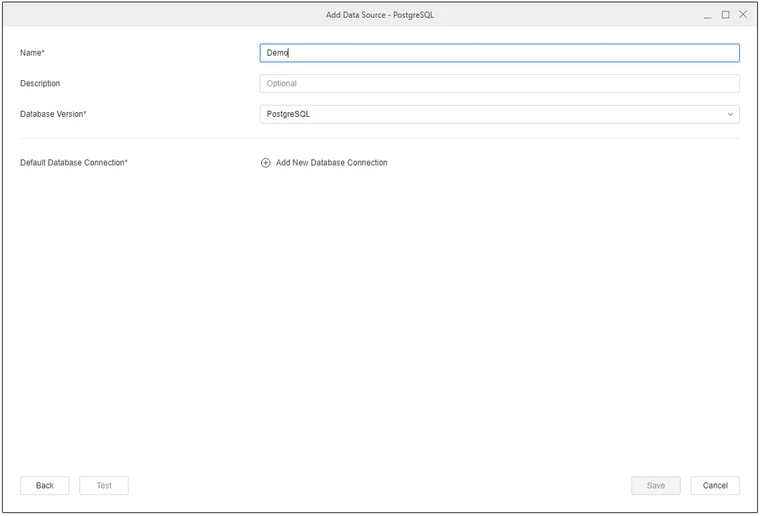Close the dialog with the X icon
Image resolution: width=760 pixels, height=516 pixels.
pyautogui.click(x=743, y=15)
